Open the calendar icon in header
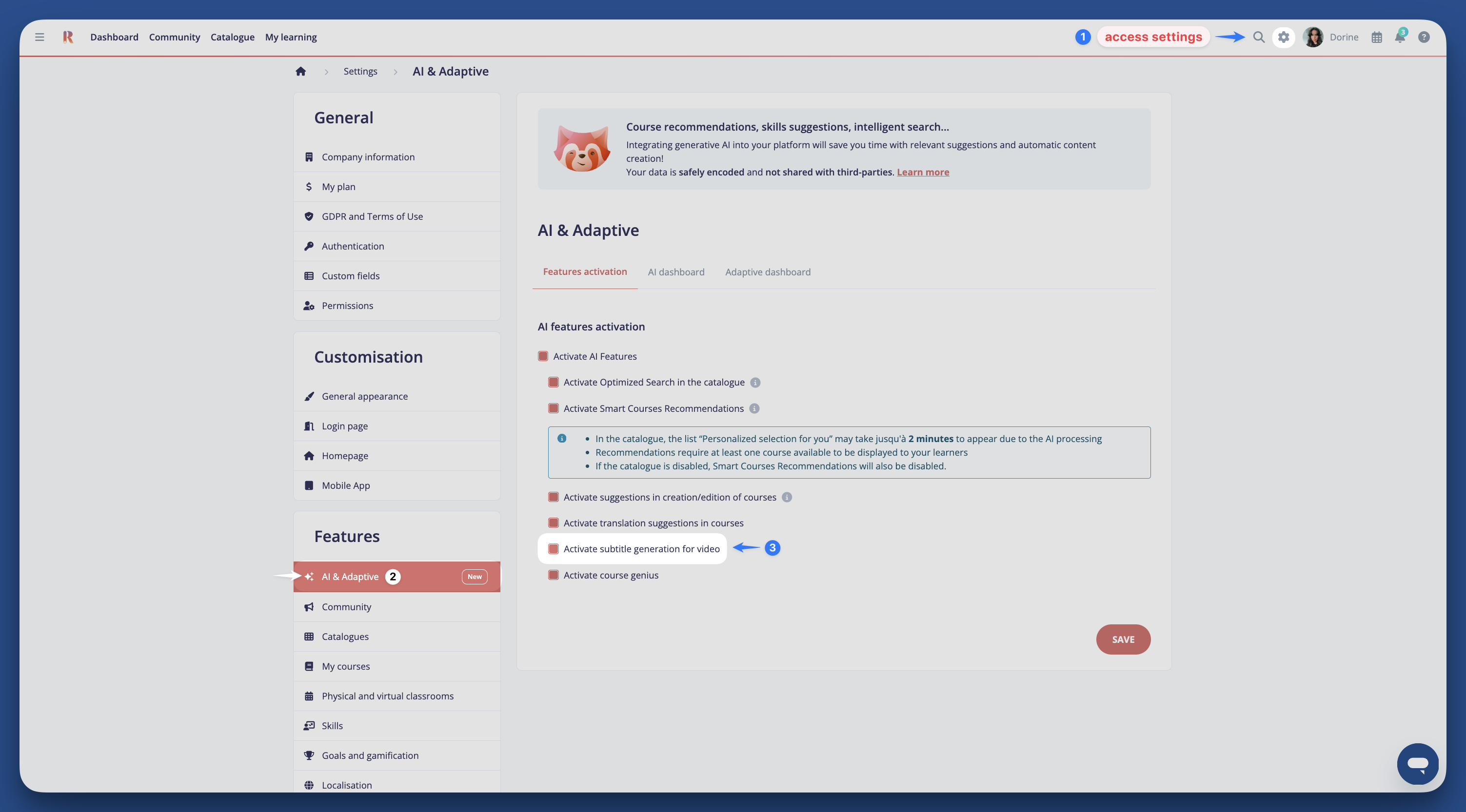The image size is (1466, 812). click(1377, 37)
